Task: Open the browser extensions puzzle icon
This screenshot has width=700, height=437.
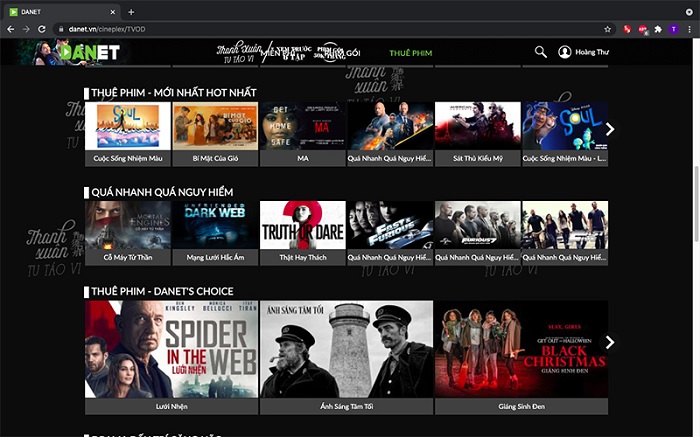Action: (x=657, y=29)
